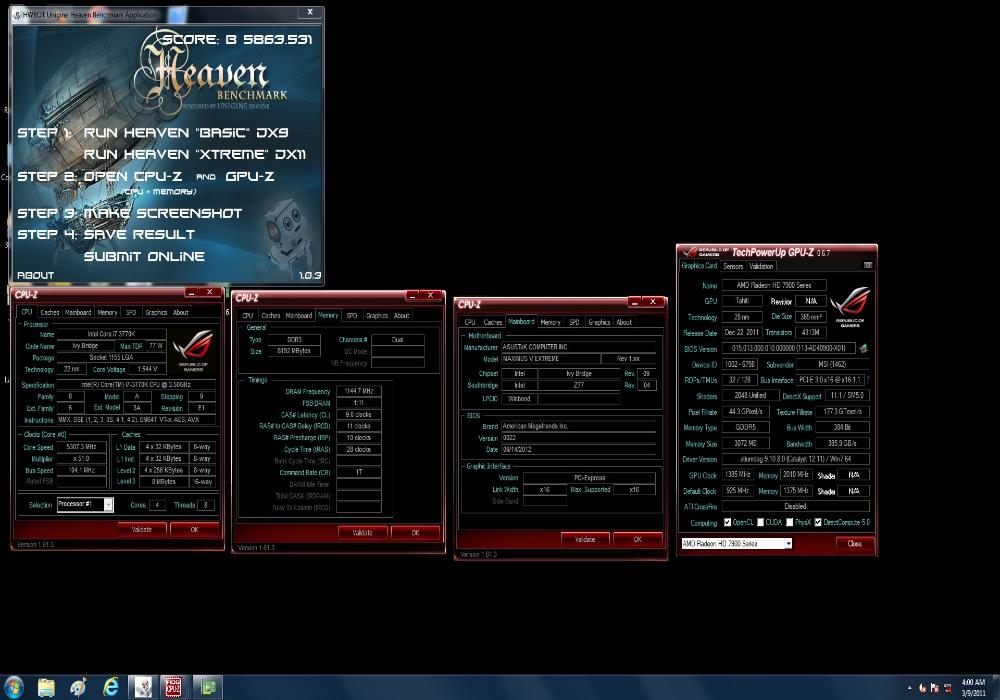Click OPEN CPU-Z in the Heaven launcher

click(133, 176)
